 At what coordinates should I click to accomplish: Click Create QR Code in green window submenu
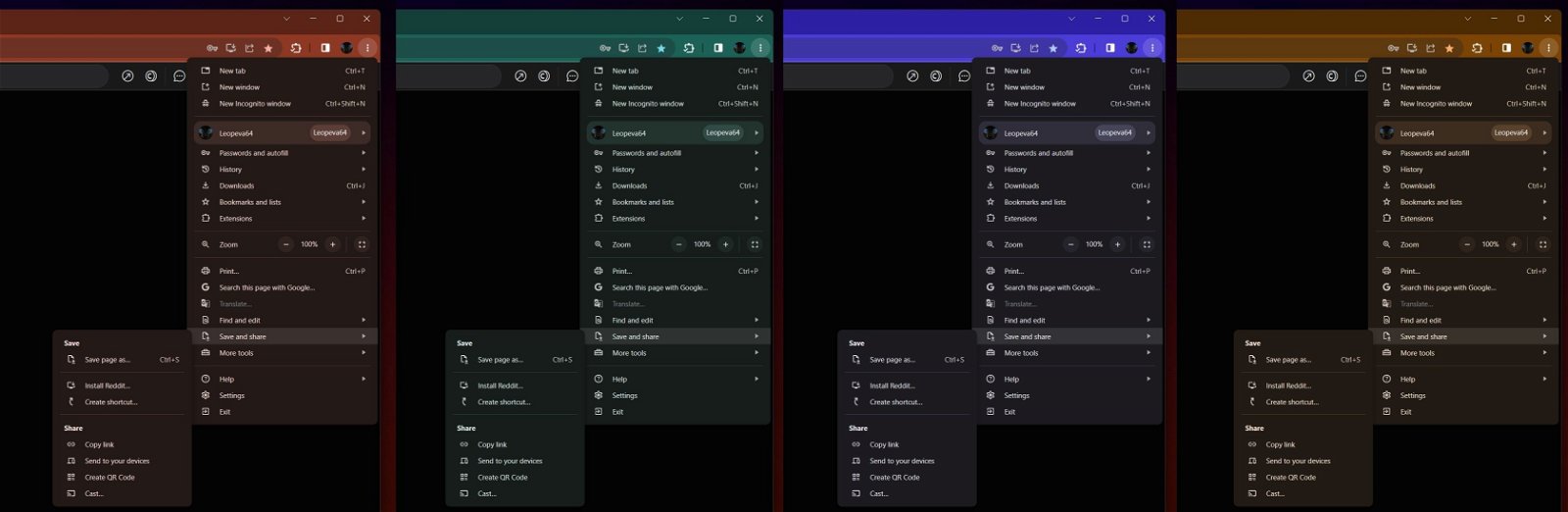click(x=514, y=478)
